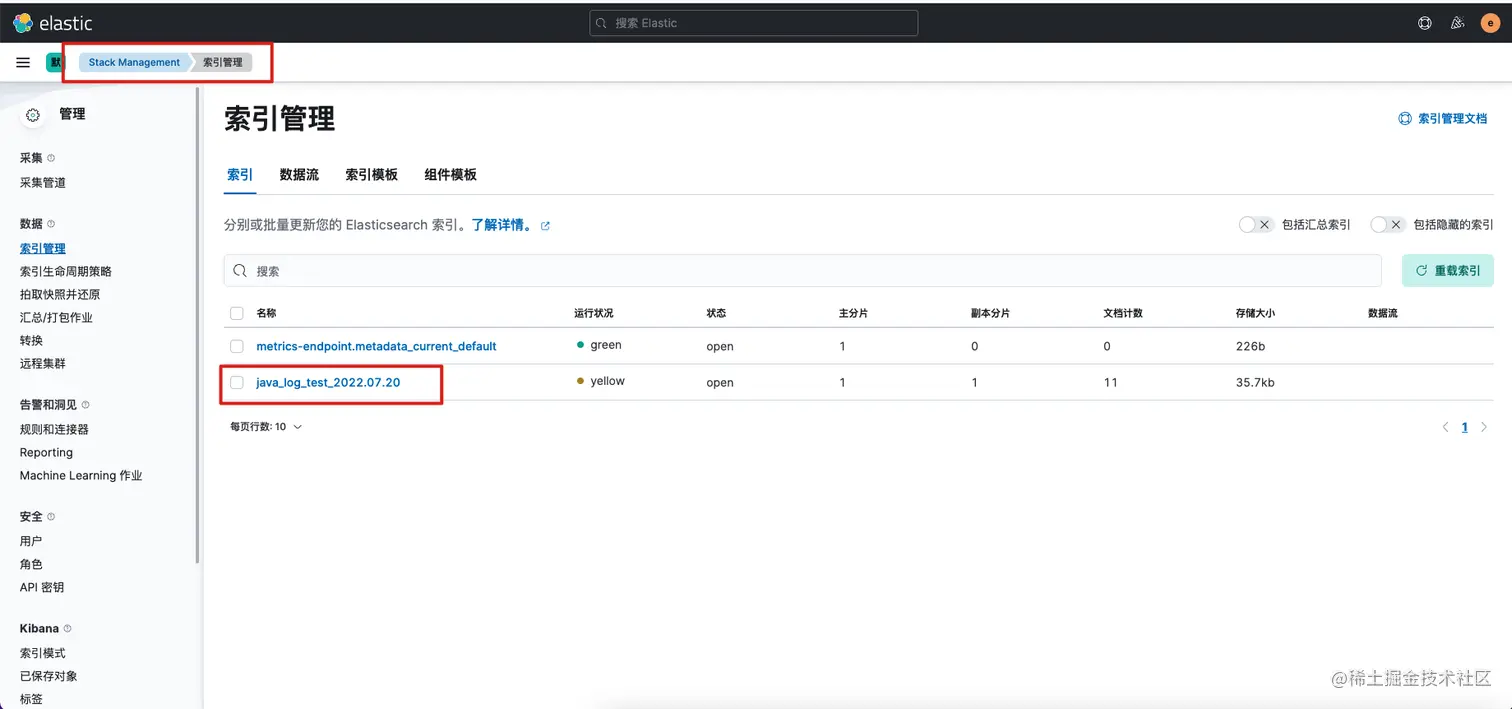Viewport: 1512px width, 709px height.
Task: Open 已保存对象 in the sidebar
Action: [x=49, y=676]
